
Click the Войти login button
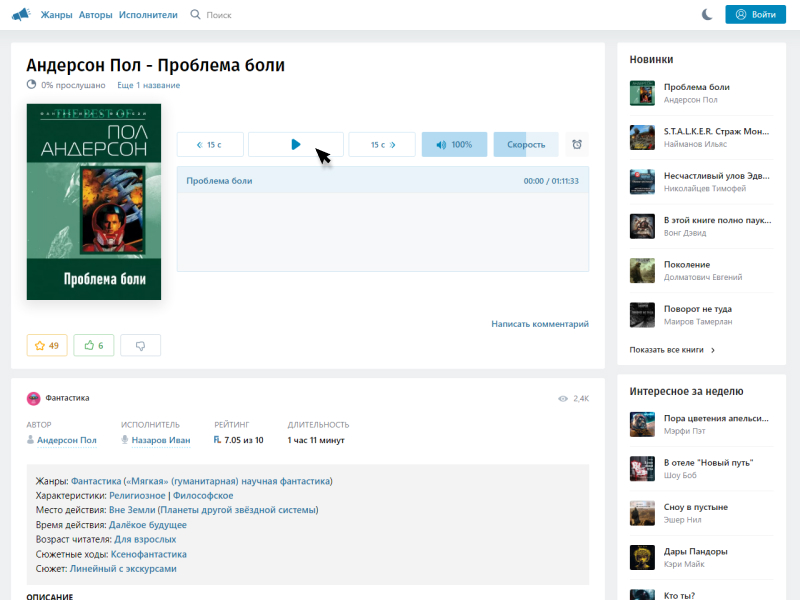coord(755,14)
